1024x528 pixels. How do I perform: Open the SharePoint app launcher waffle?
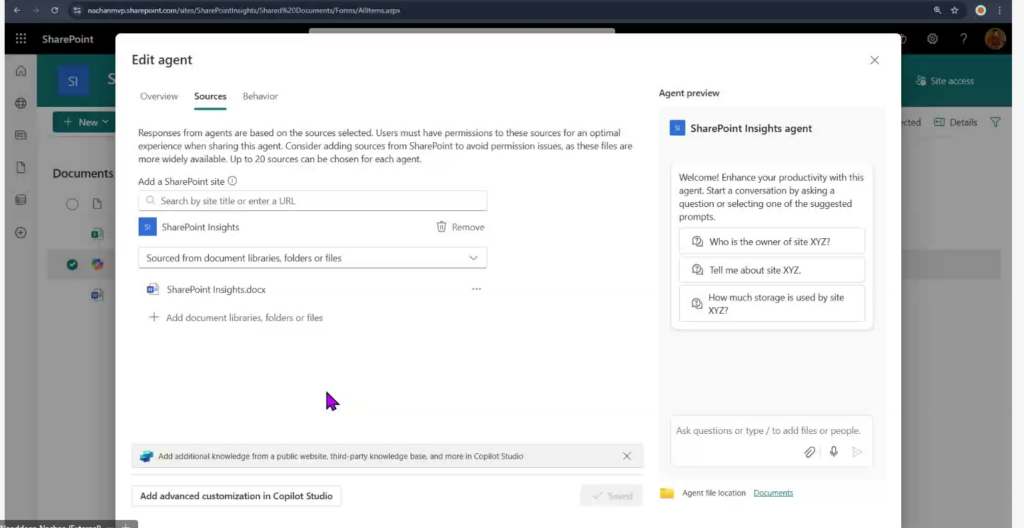21,39
